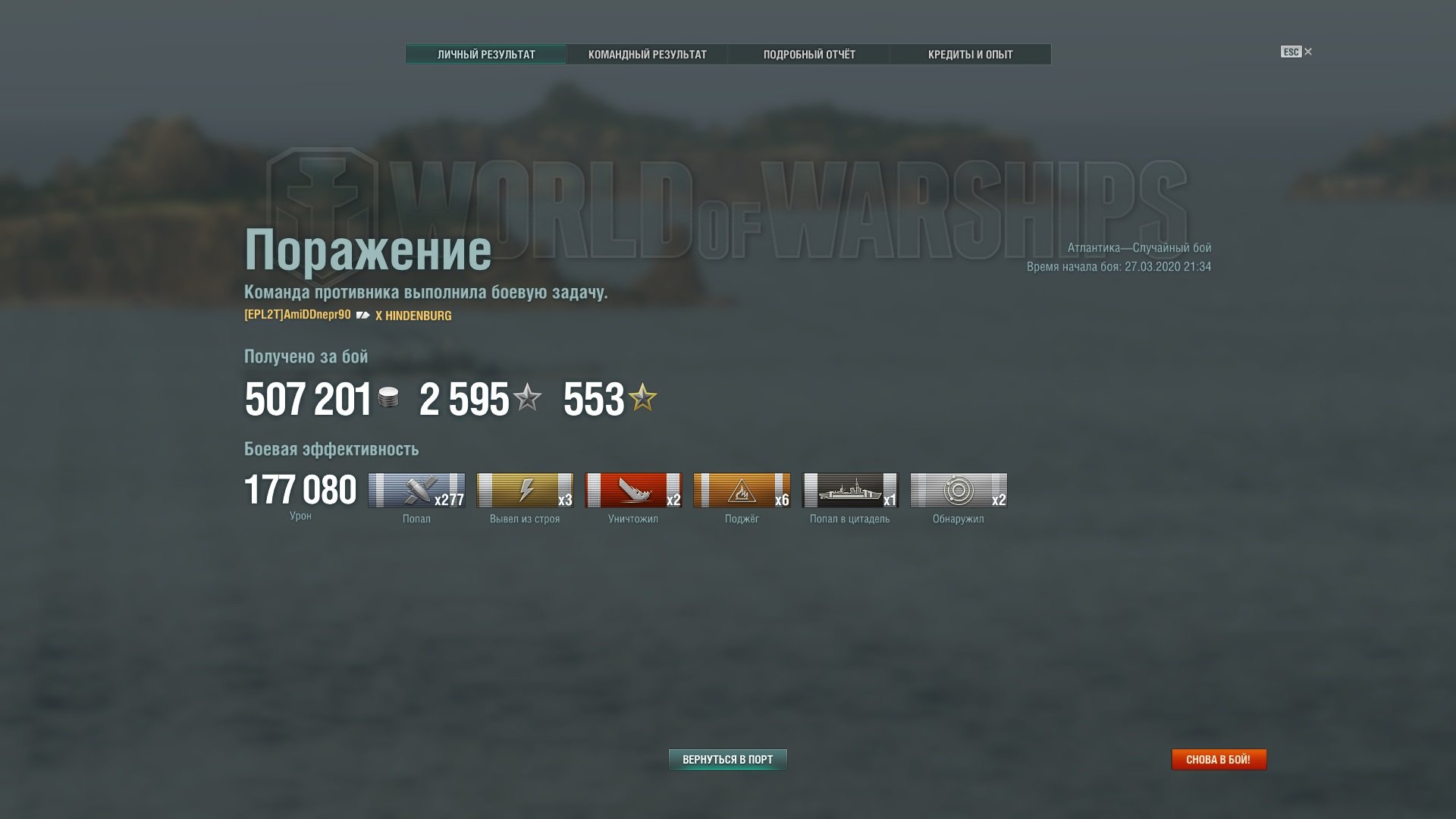This screenshot has height=819, width=1456.
Task: Click the gold star free XP icon
Action: (x=642, y=397)
